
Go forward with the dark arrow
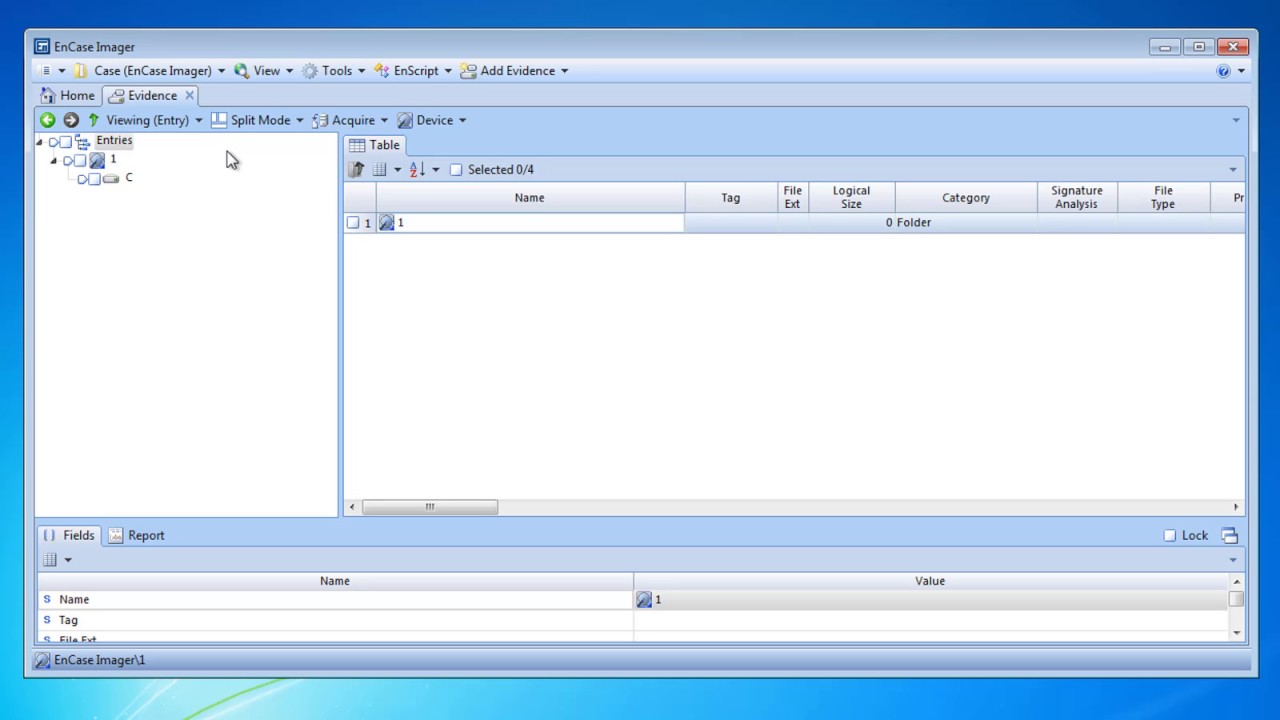[x=71, y=120]
